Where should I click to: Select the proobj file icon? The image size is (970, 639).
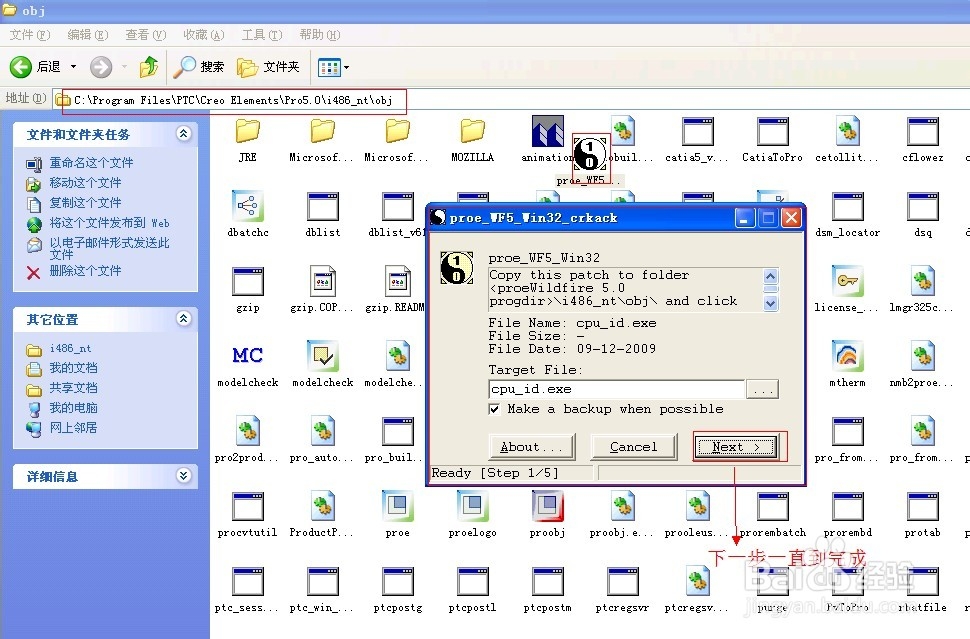547,506
